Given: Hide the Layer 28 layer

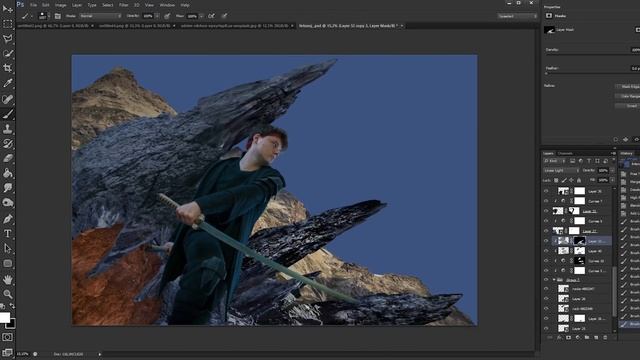Looking at the screenshot, I should (x=546, y=299).
